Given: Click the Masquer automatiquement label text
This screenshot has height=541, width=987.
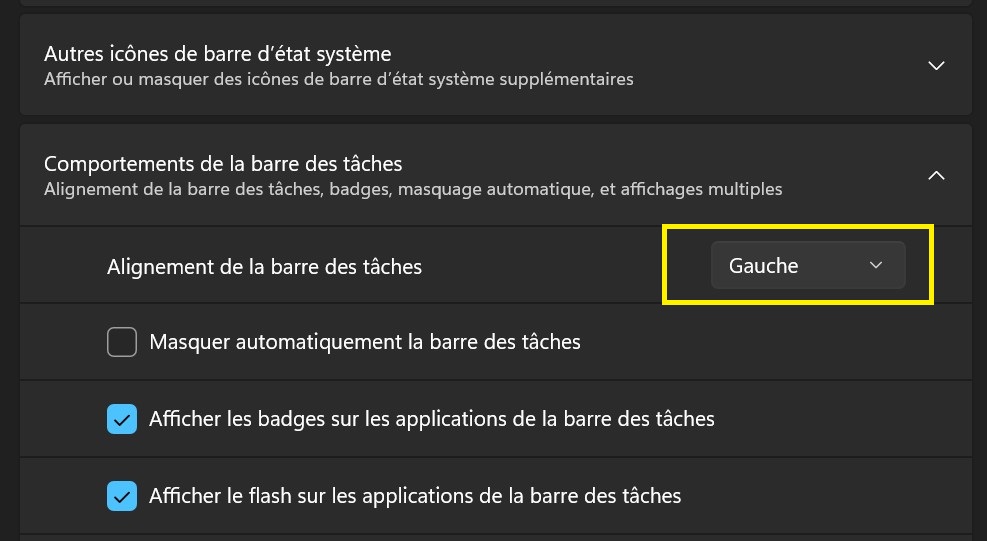Looking at the screenshot, I should coord(364,342).
